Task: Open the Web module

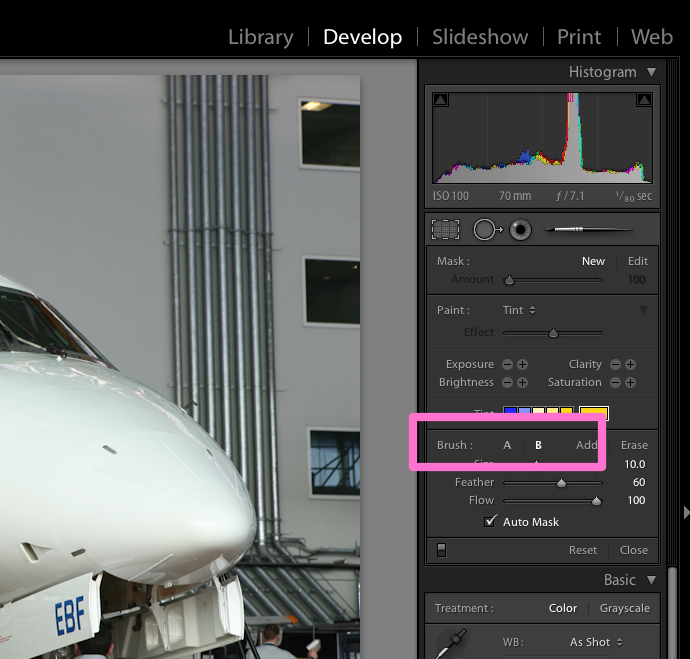Action: (652, 37)
